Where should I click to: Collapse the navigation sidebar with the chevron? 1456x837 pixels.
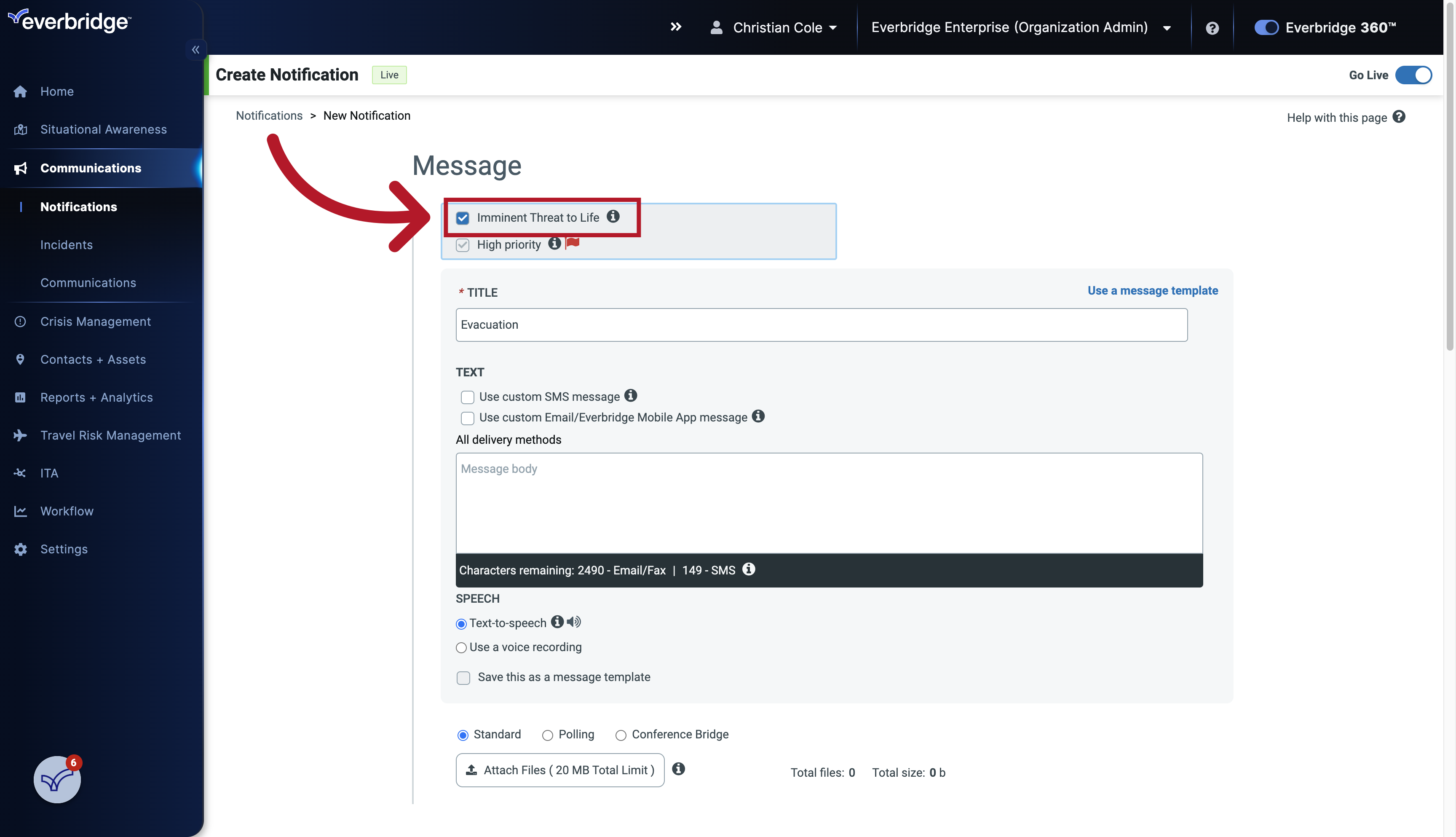pyautogui.click(x=195, y=49)
